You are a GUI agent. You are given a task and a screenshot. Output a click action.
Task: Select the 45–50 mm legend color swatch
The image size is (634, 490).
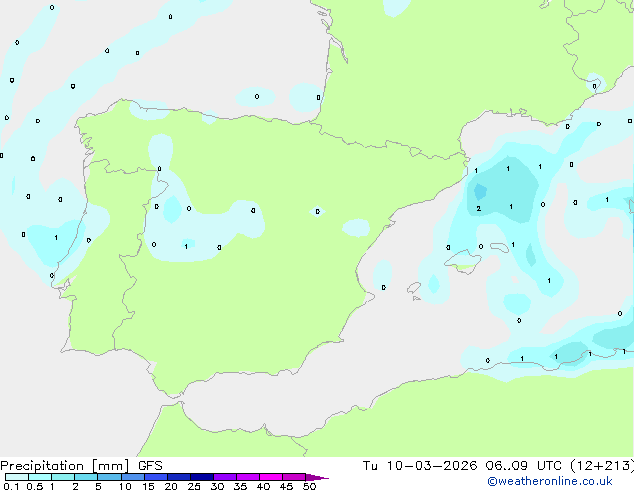coord(294,477)
